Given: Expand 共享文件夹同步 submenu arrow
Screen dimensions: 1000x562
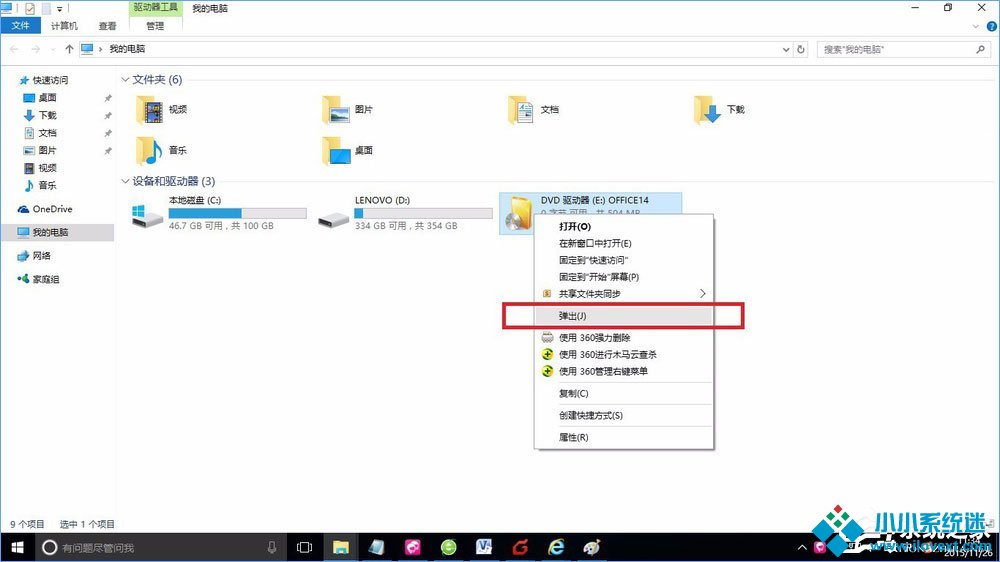Looking at the screenshot, I should point(702,293).
